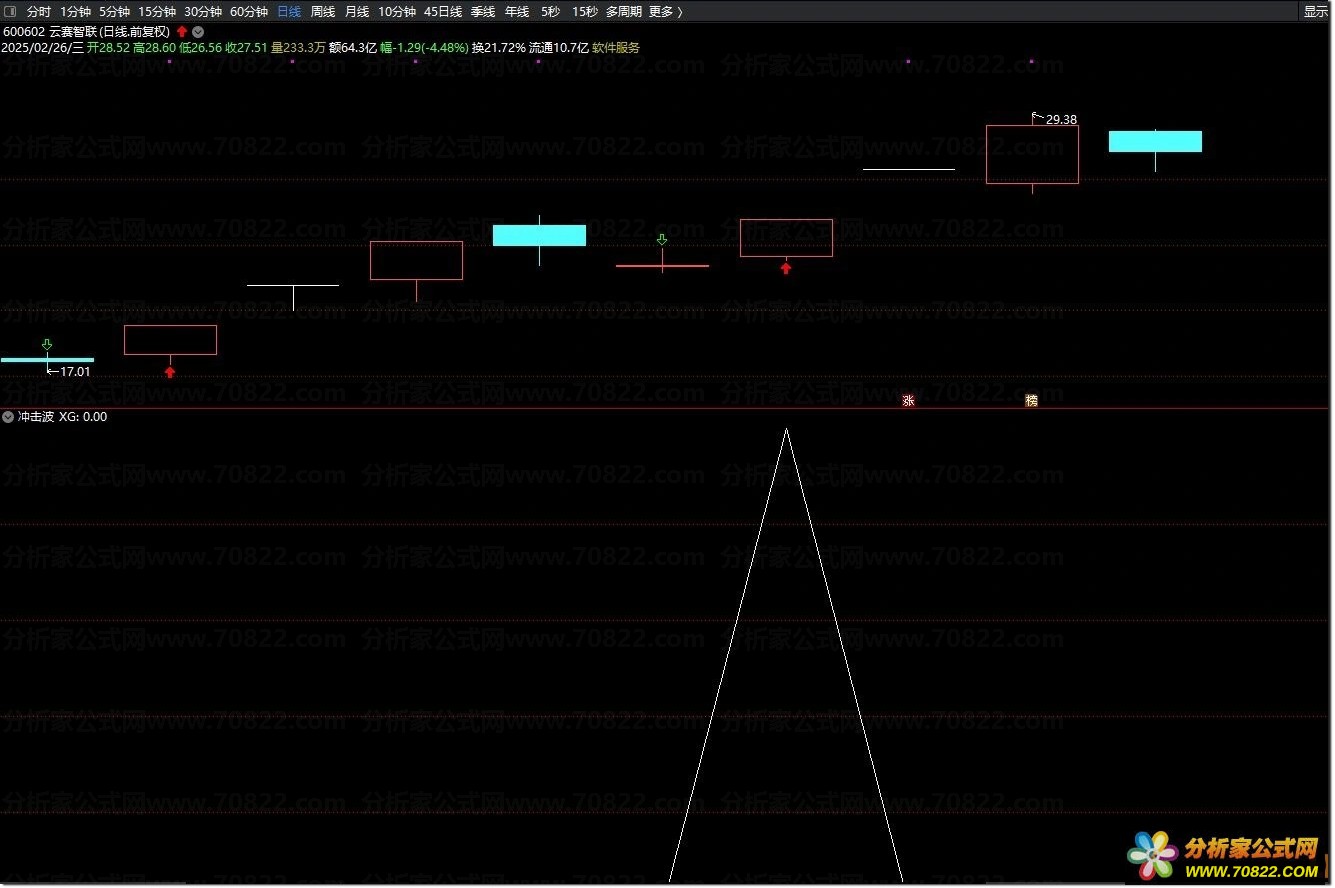Click the 29.38 high price label
1335x888 pixels.
(1061, 119)
